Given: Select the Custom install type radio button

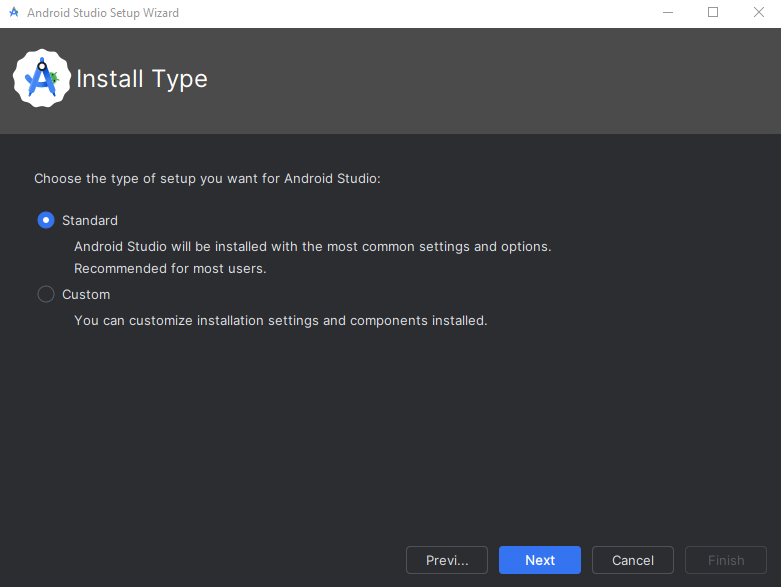Looking at the screenshot, I should pos(46,294).
